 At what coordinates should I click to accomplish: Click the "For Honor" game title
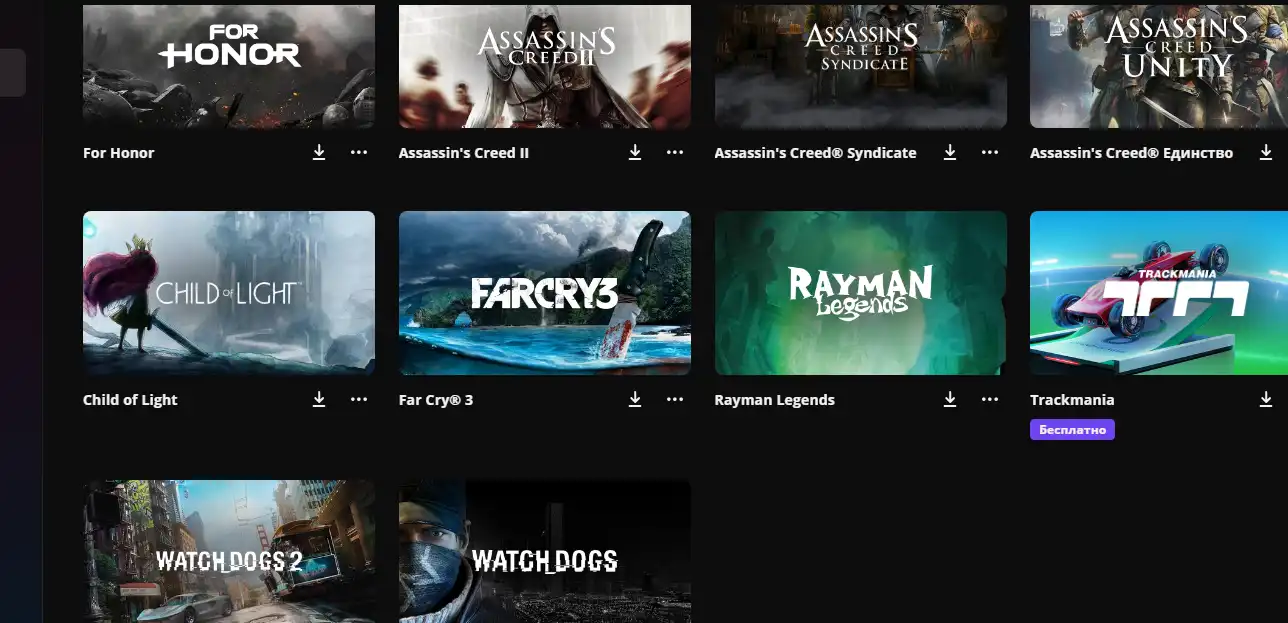point(119,153)
